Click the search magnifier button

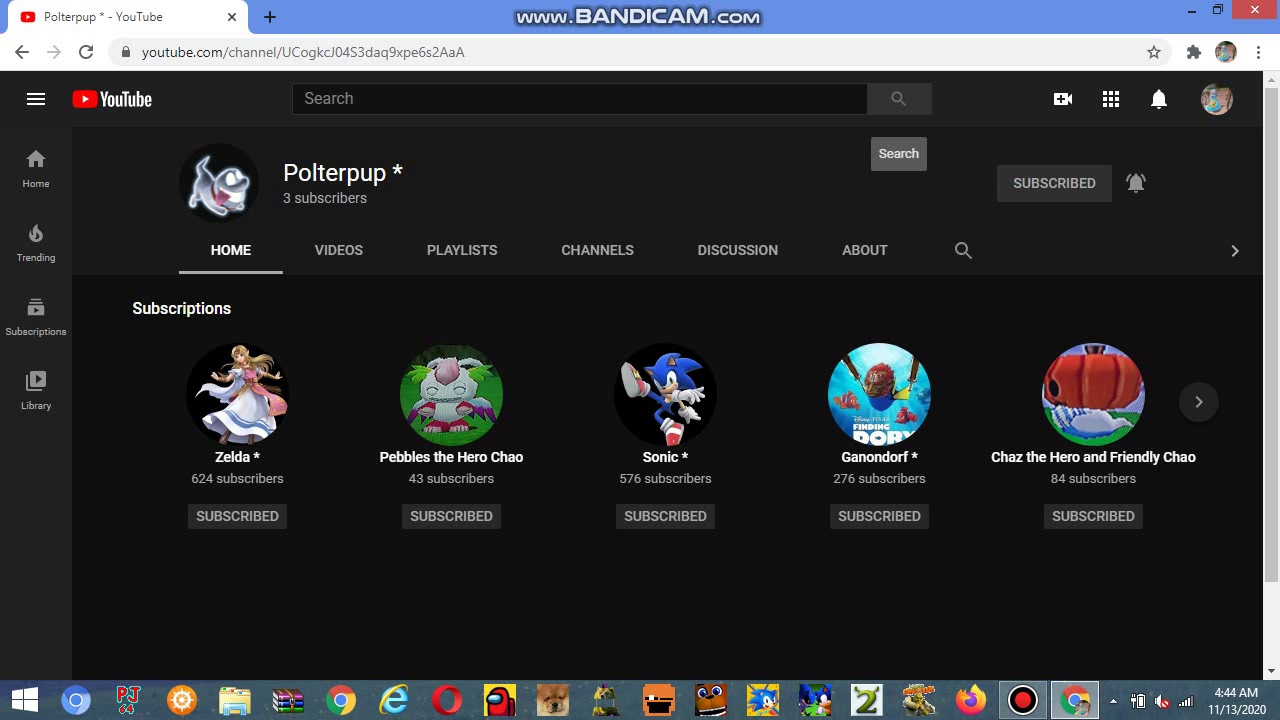click(898, 98)
